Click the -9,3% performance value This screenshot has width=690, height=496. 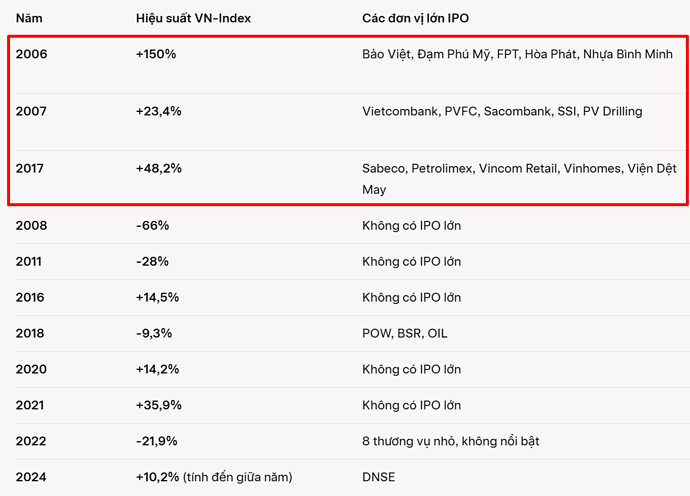155,334
